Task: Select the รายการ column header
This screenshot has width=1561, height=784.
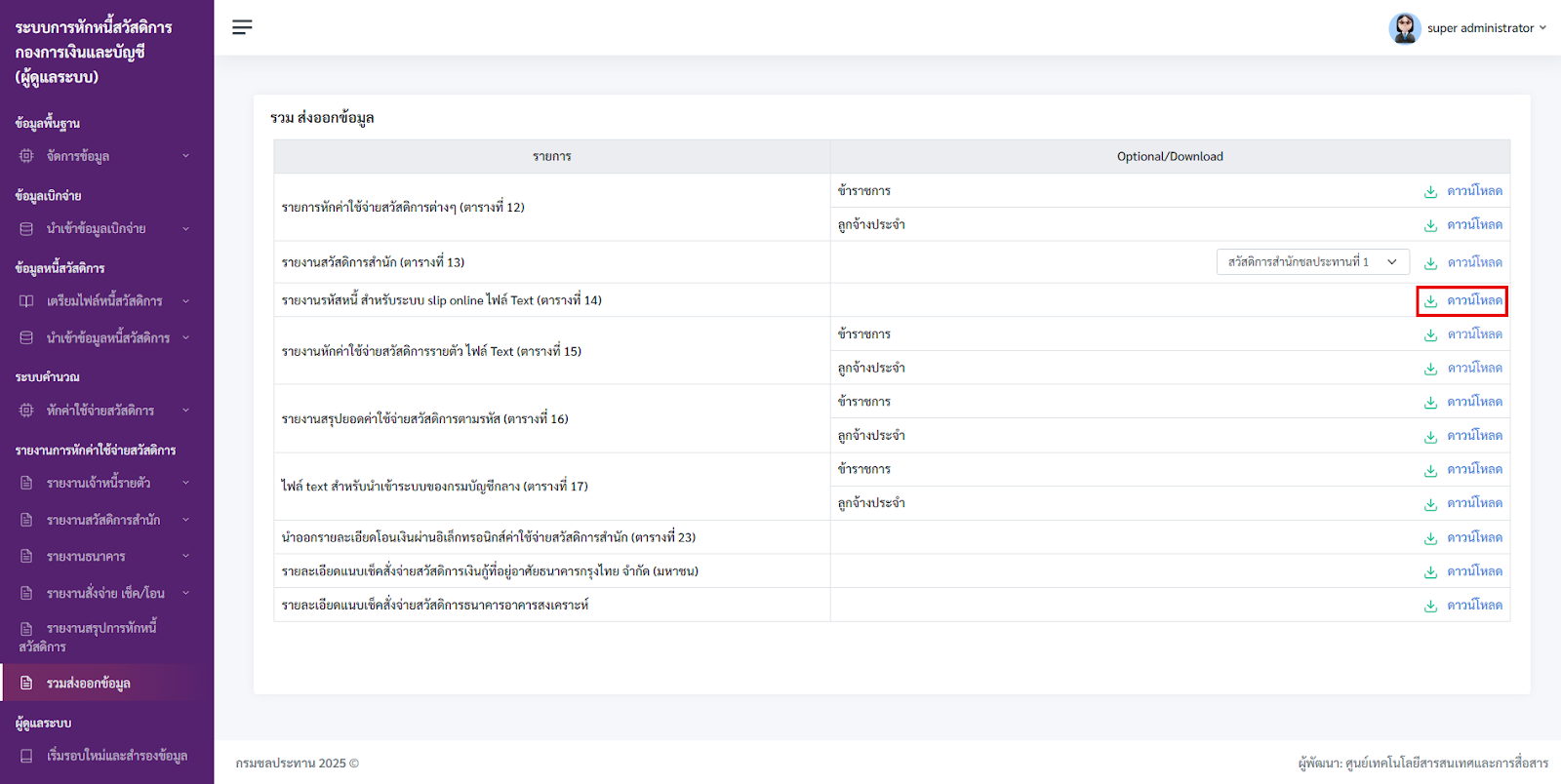Action: [552, 157]
